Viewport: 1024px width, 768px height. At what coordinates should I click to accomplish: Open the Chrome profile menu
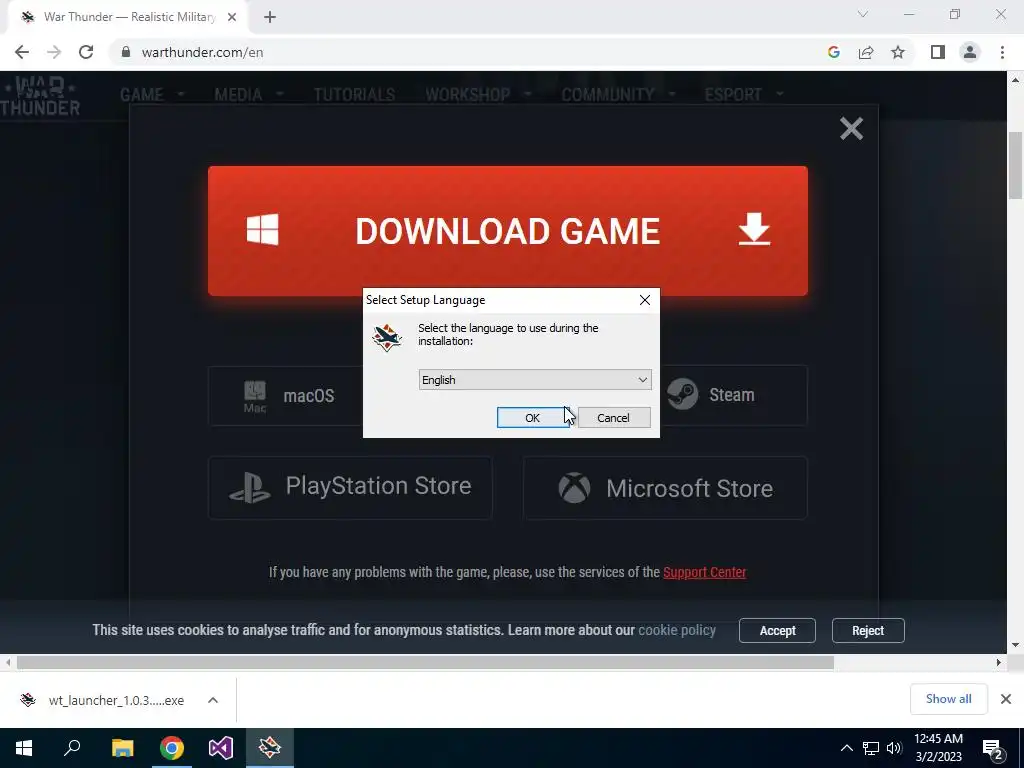[x=970, y=52]
